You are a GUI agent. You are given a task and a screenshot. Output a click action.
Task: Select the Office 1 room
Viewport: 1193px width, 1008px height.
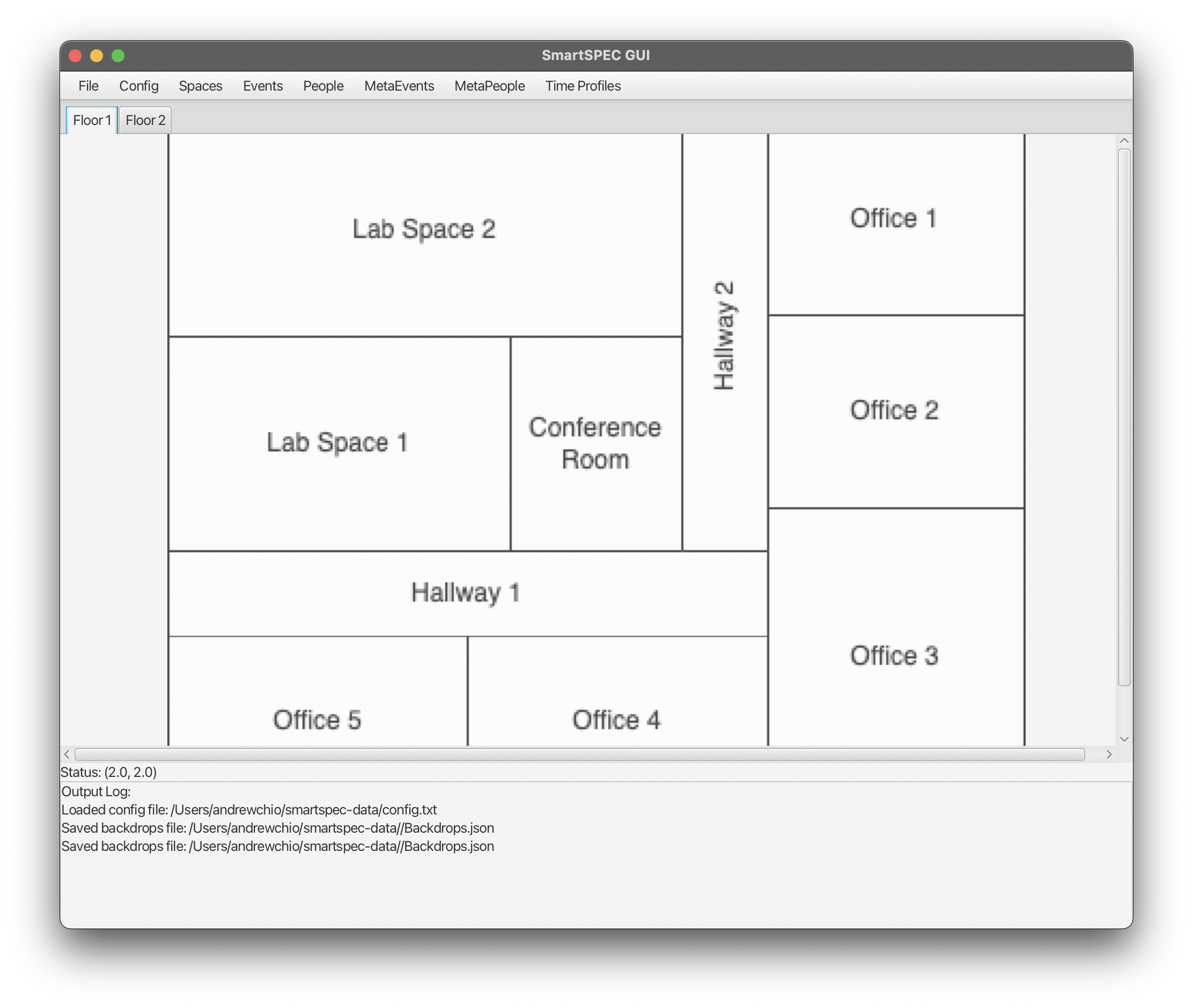[x=896, y=224]
